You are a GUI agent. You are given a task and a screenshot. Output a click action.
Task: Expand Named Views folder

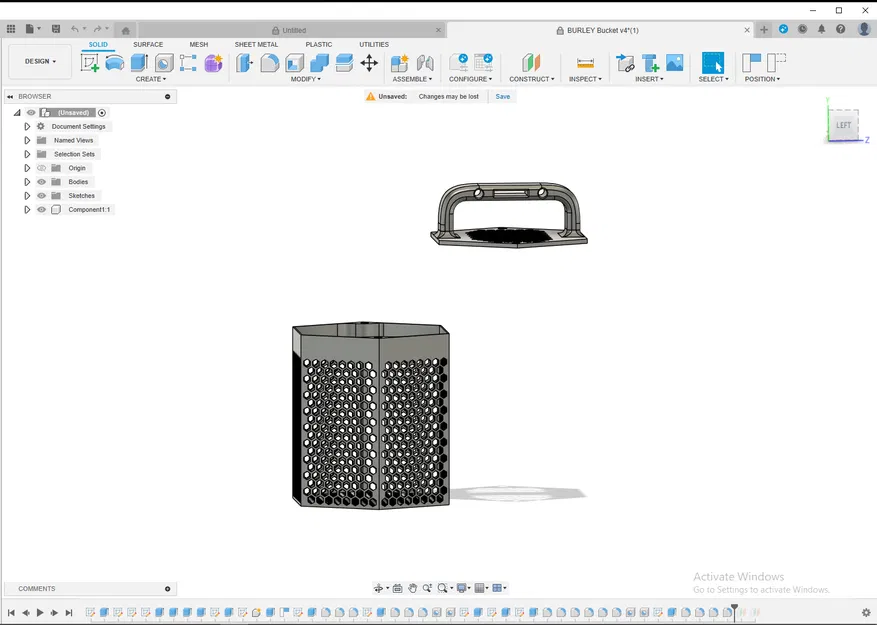(27, 140)
